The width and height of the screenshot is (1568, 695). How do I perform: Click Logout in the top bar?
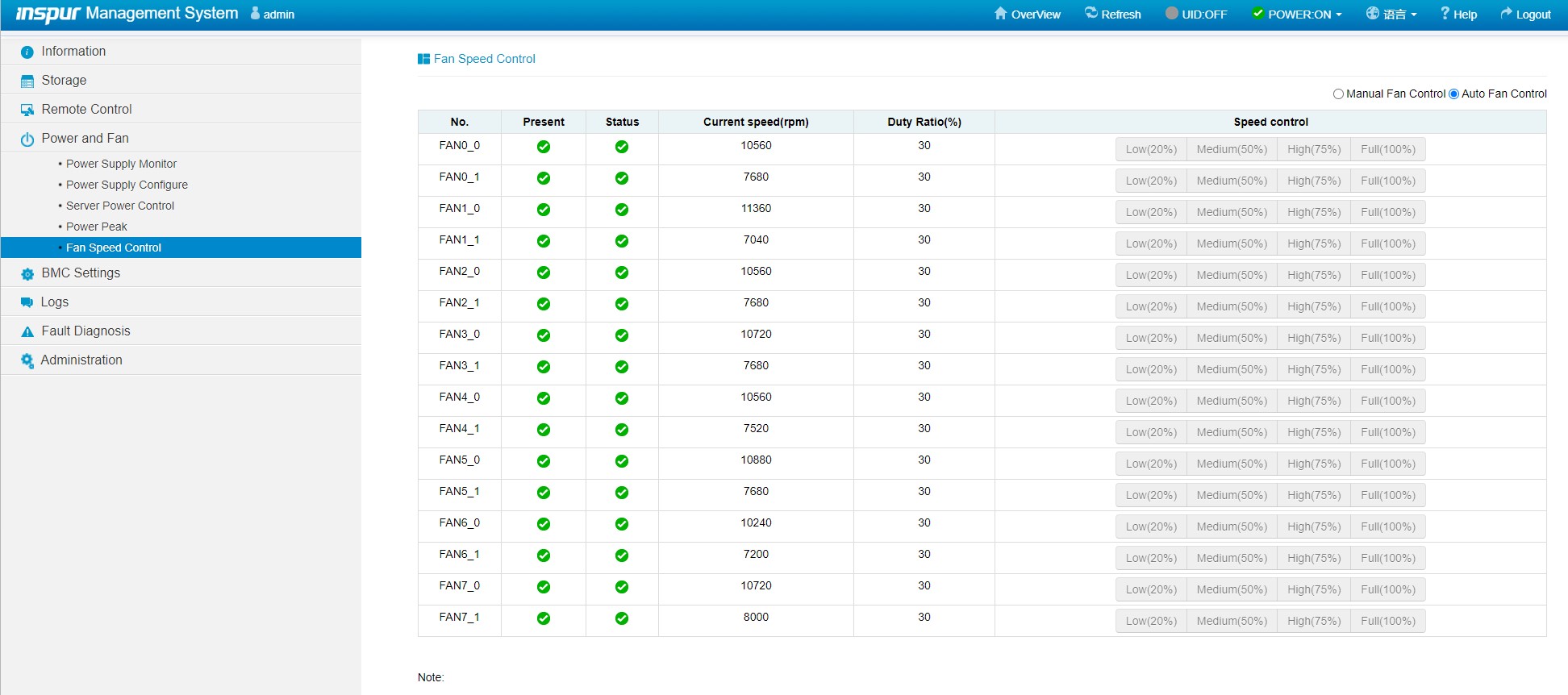(1525, 15)
